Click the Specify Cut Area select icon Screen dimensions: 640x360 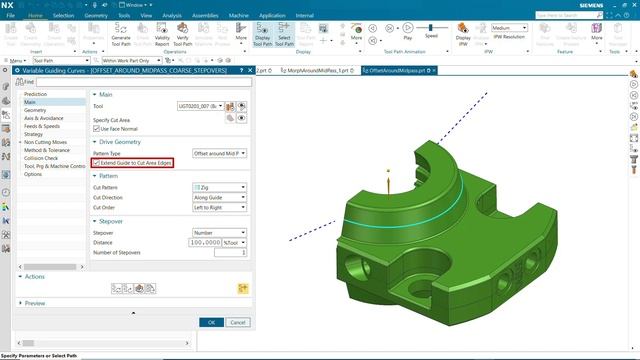pos(230,118)
